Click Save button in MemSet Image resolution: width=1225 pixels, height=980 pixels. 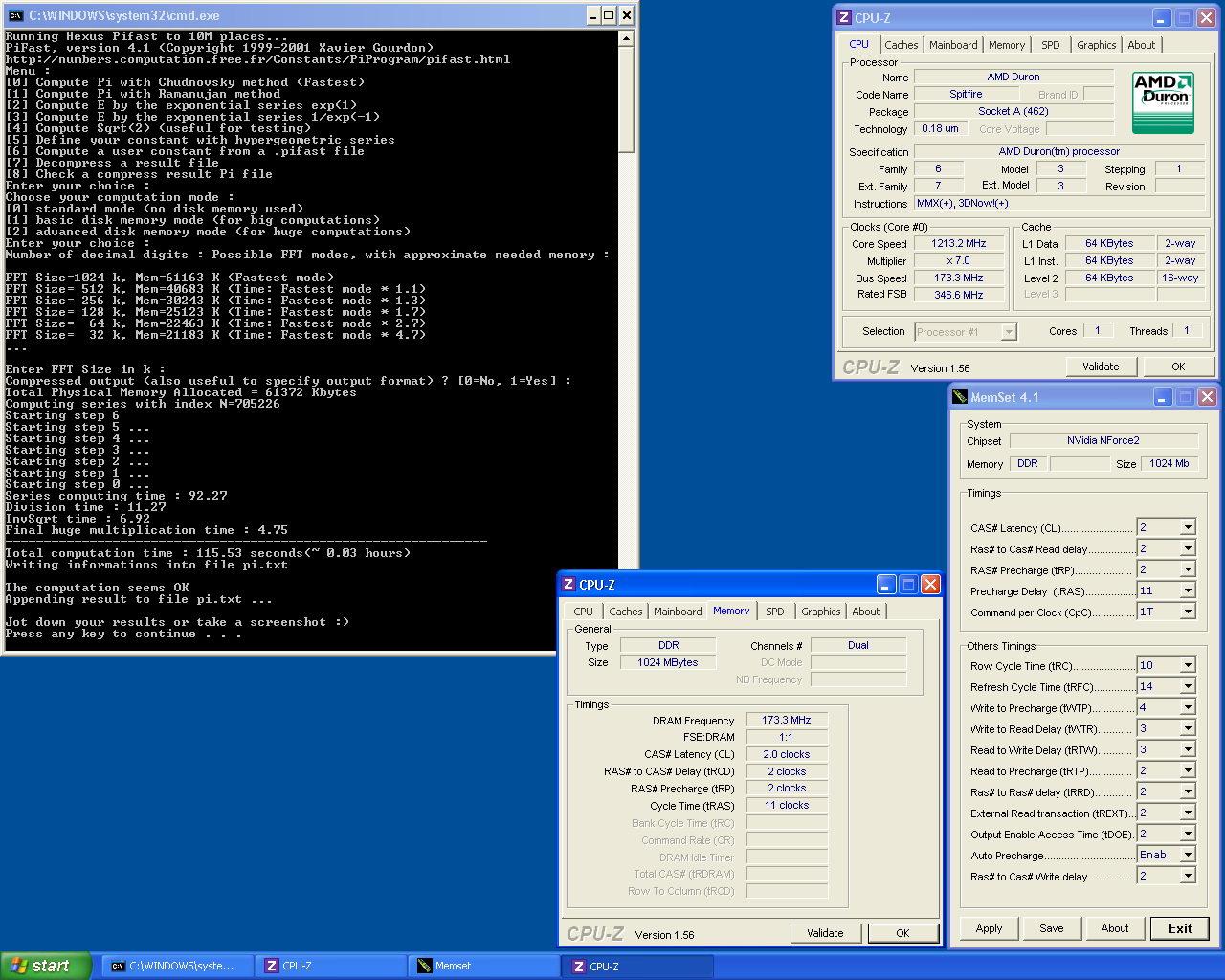point(1052,928)
